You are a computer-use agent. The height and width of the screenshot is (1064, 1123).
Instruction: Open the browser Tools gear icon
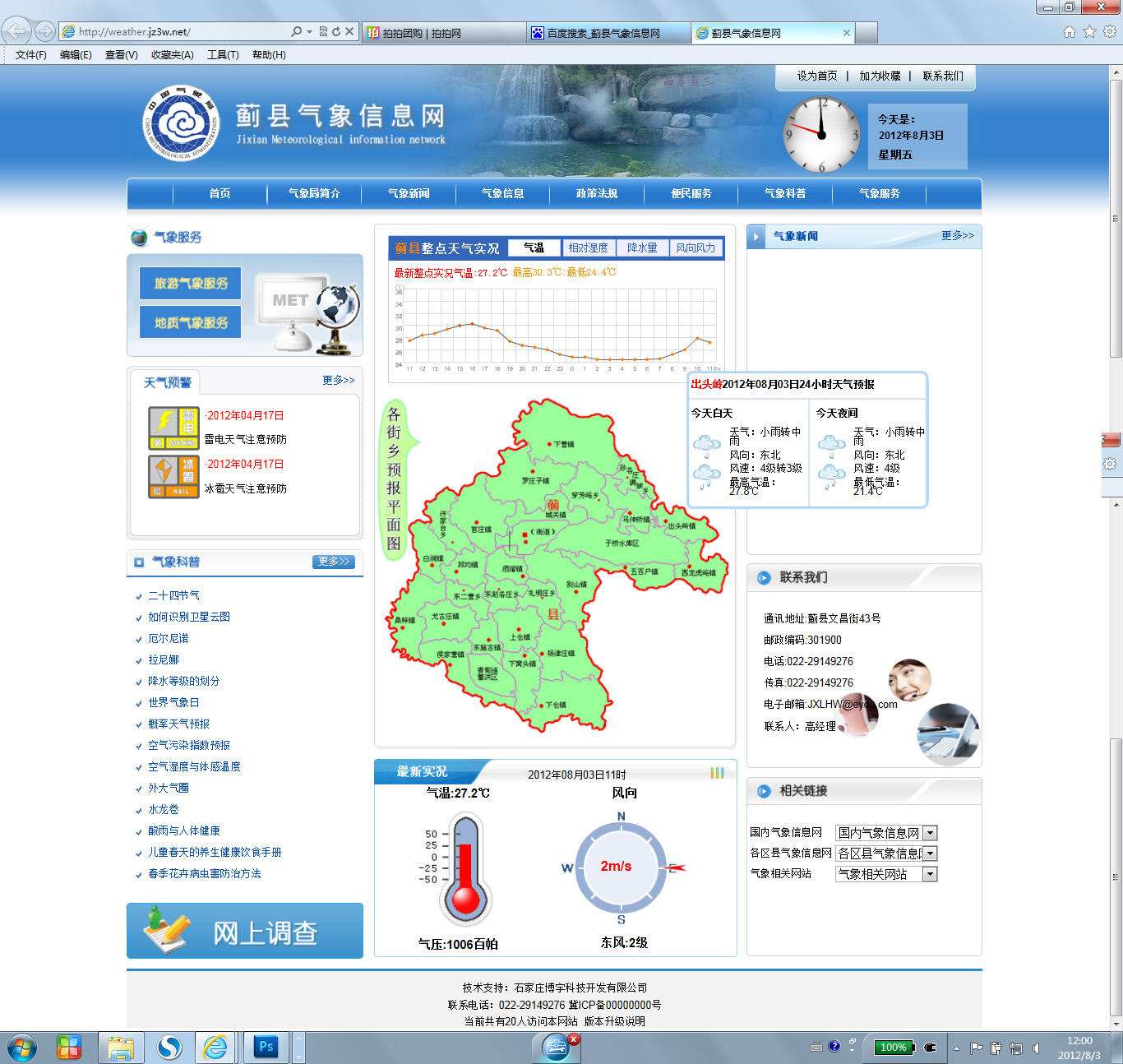click(1110, 31)
